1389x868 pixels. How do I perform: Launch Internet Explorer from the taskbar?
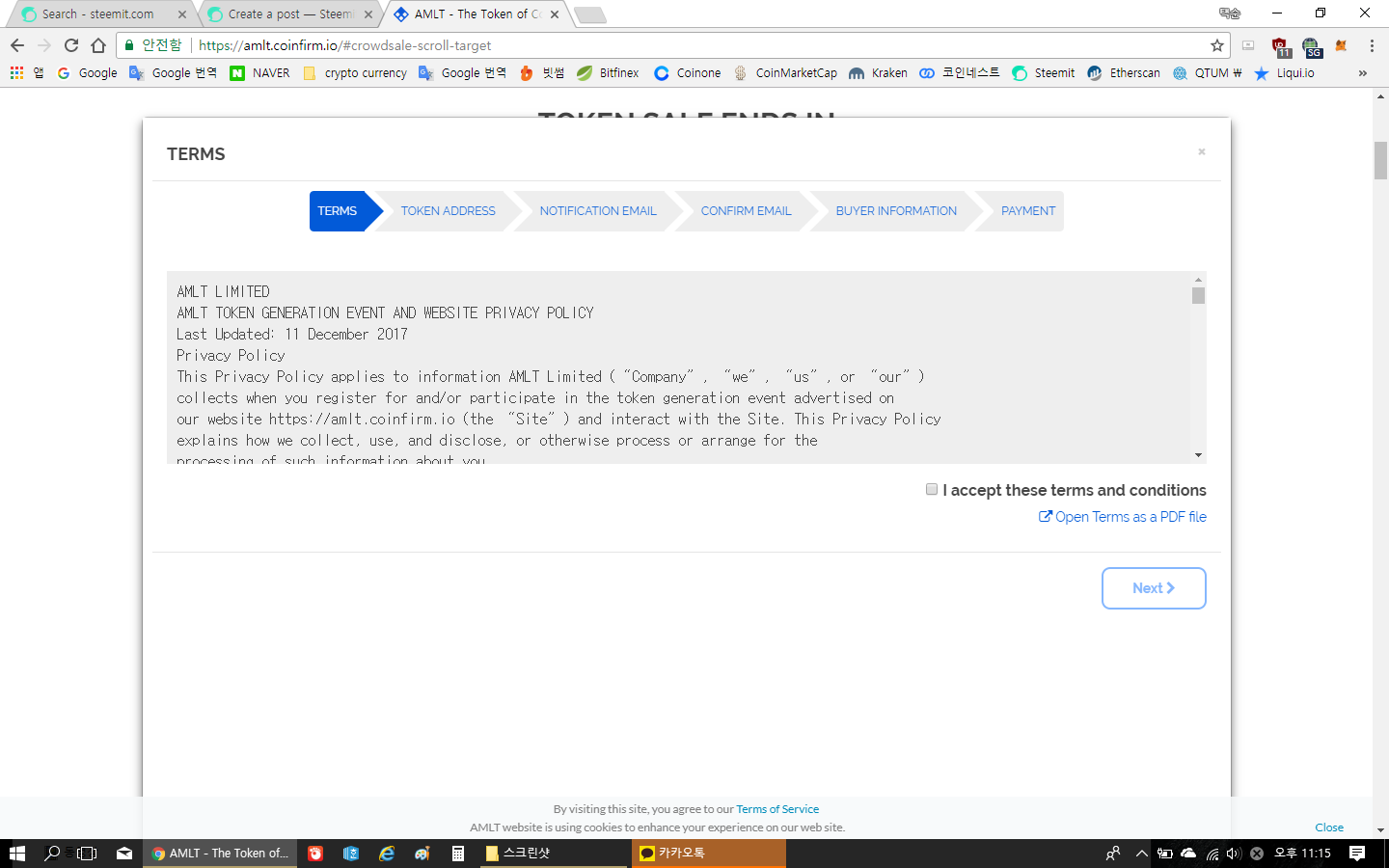[387, 854]
